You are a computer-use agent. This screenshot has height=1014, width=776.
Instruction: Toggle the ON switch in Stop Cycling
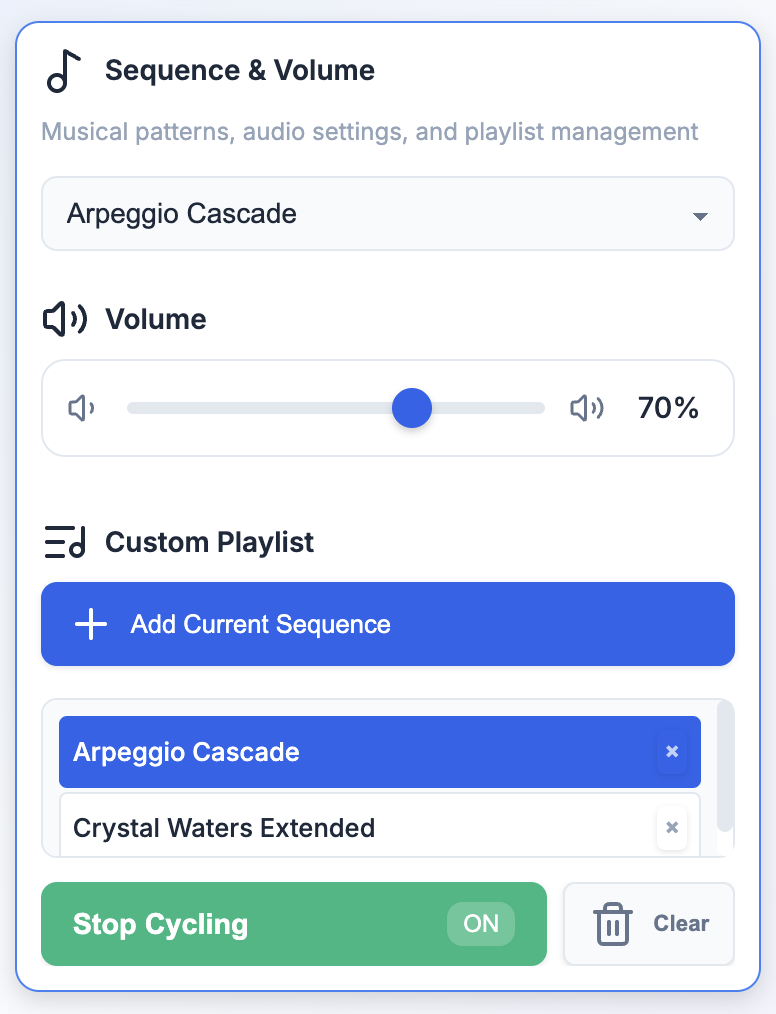(480, 923)
